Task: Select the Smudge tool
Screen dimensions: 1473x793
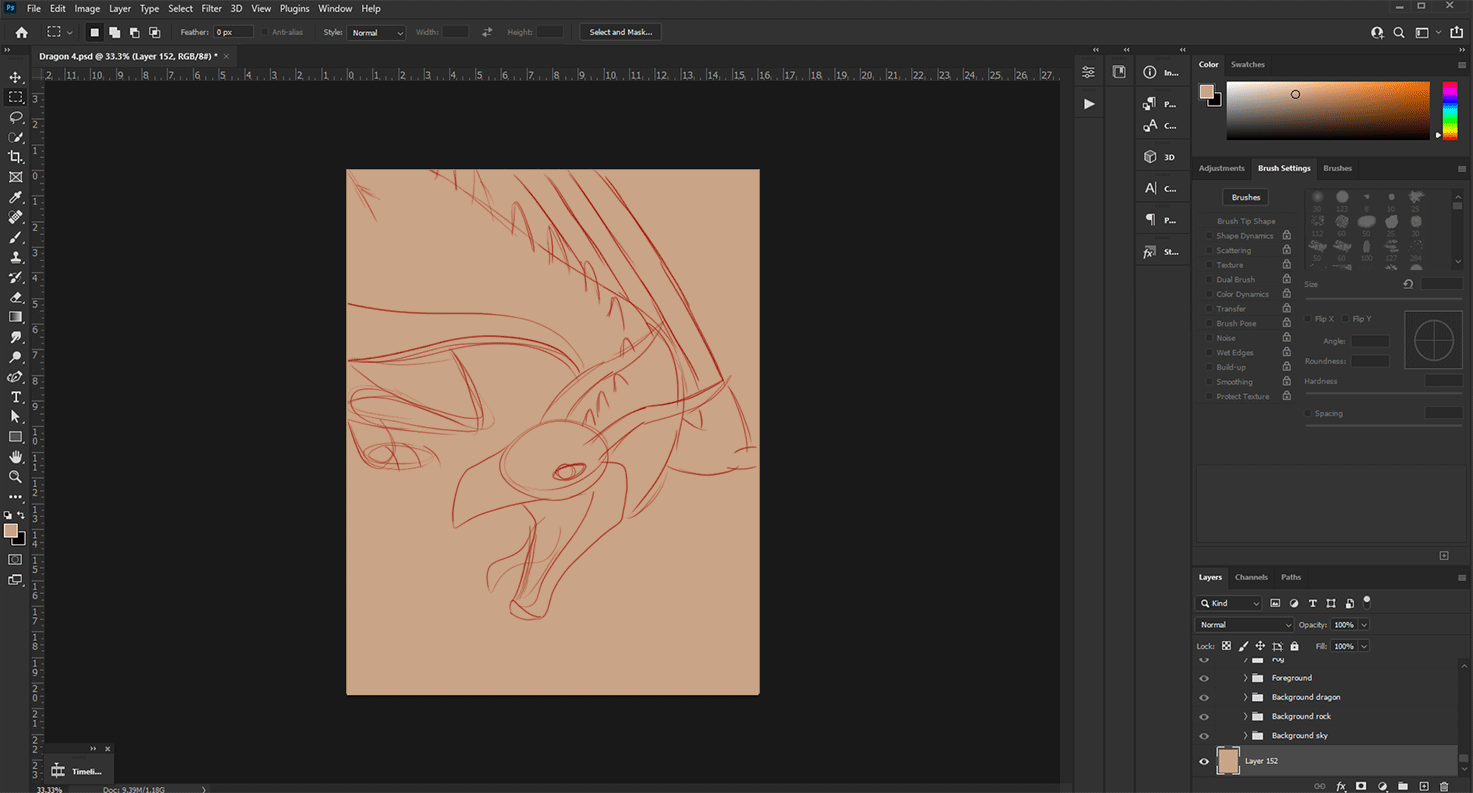Action: click(x=15, y=337)
